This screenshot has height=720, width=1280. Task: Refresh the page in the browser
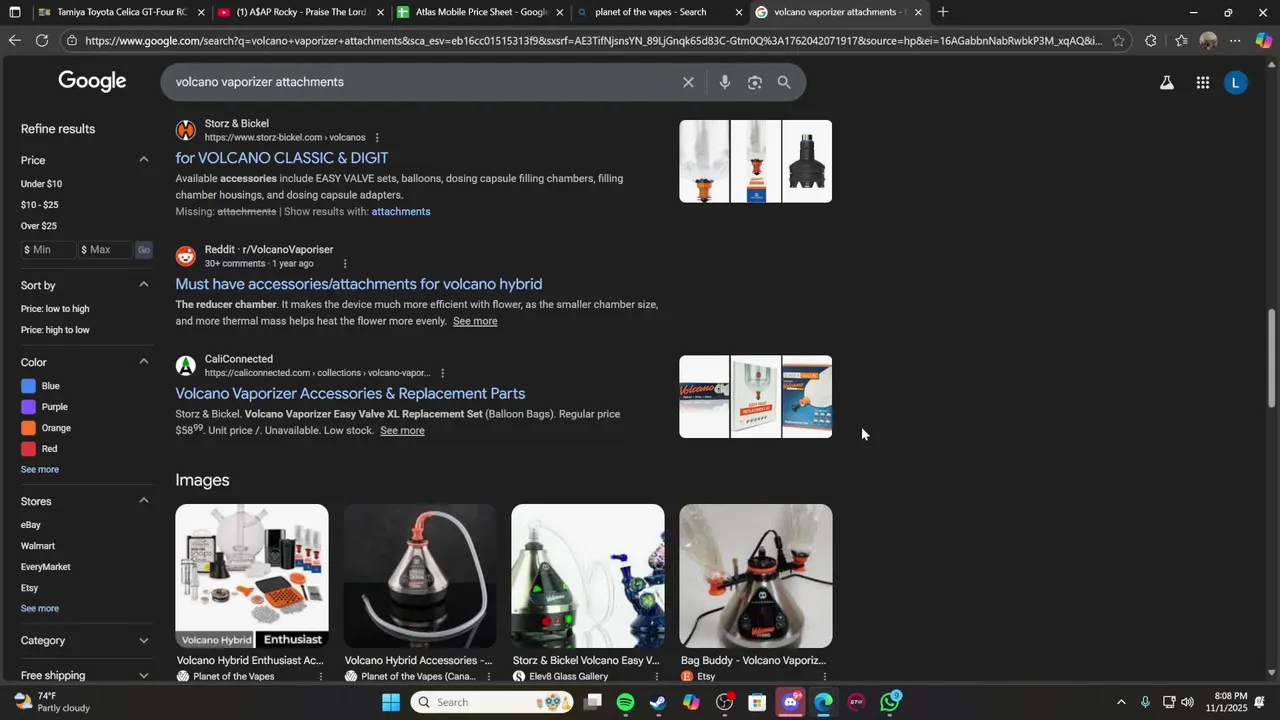pos(42,41)
